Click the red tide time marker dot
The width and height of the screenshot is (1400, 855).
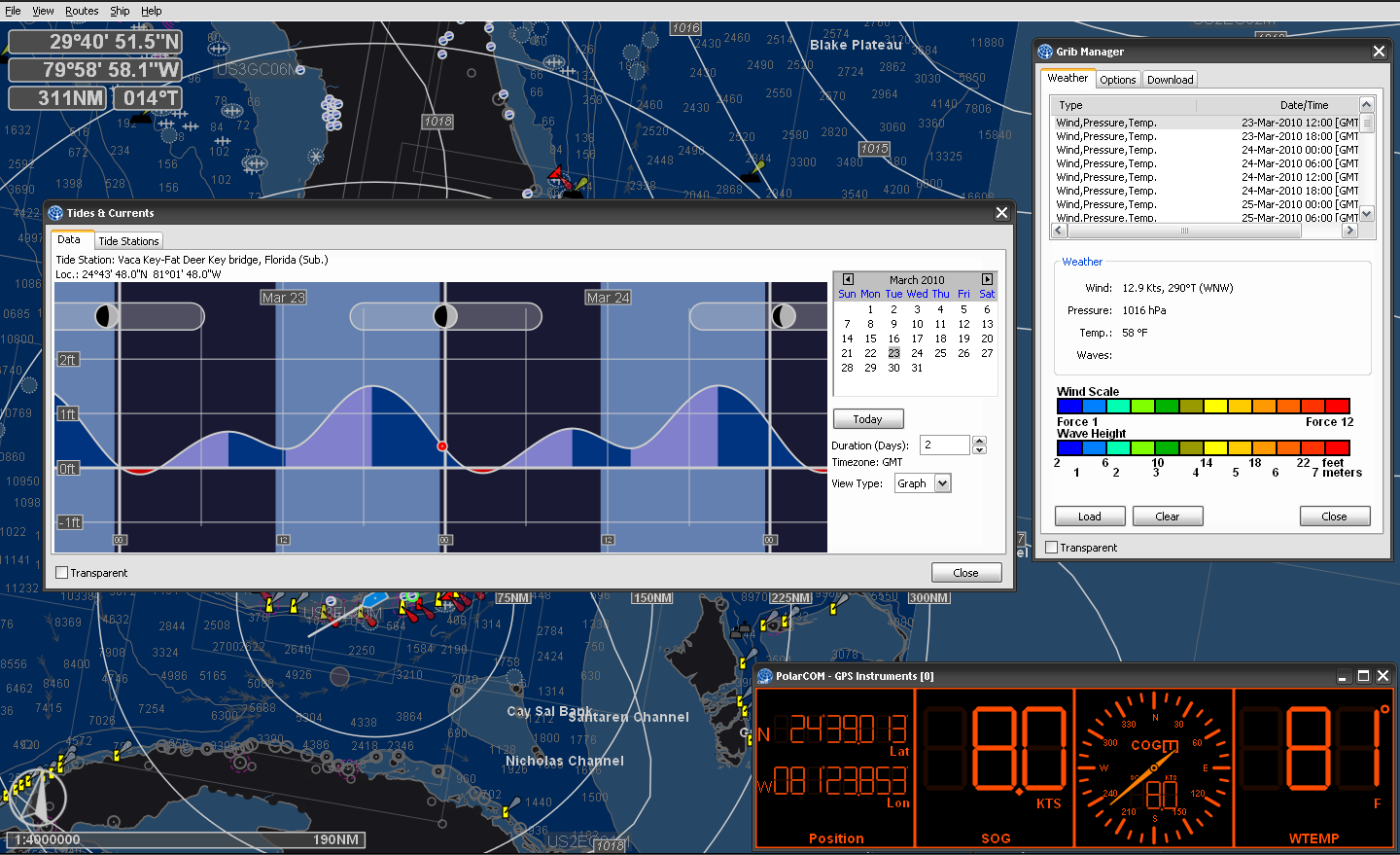pyautogui.click(x=442, y=446)
